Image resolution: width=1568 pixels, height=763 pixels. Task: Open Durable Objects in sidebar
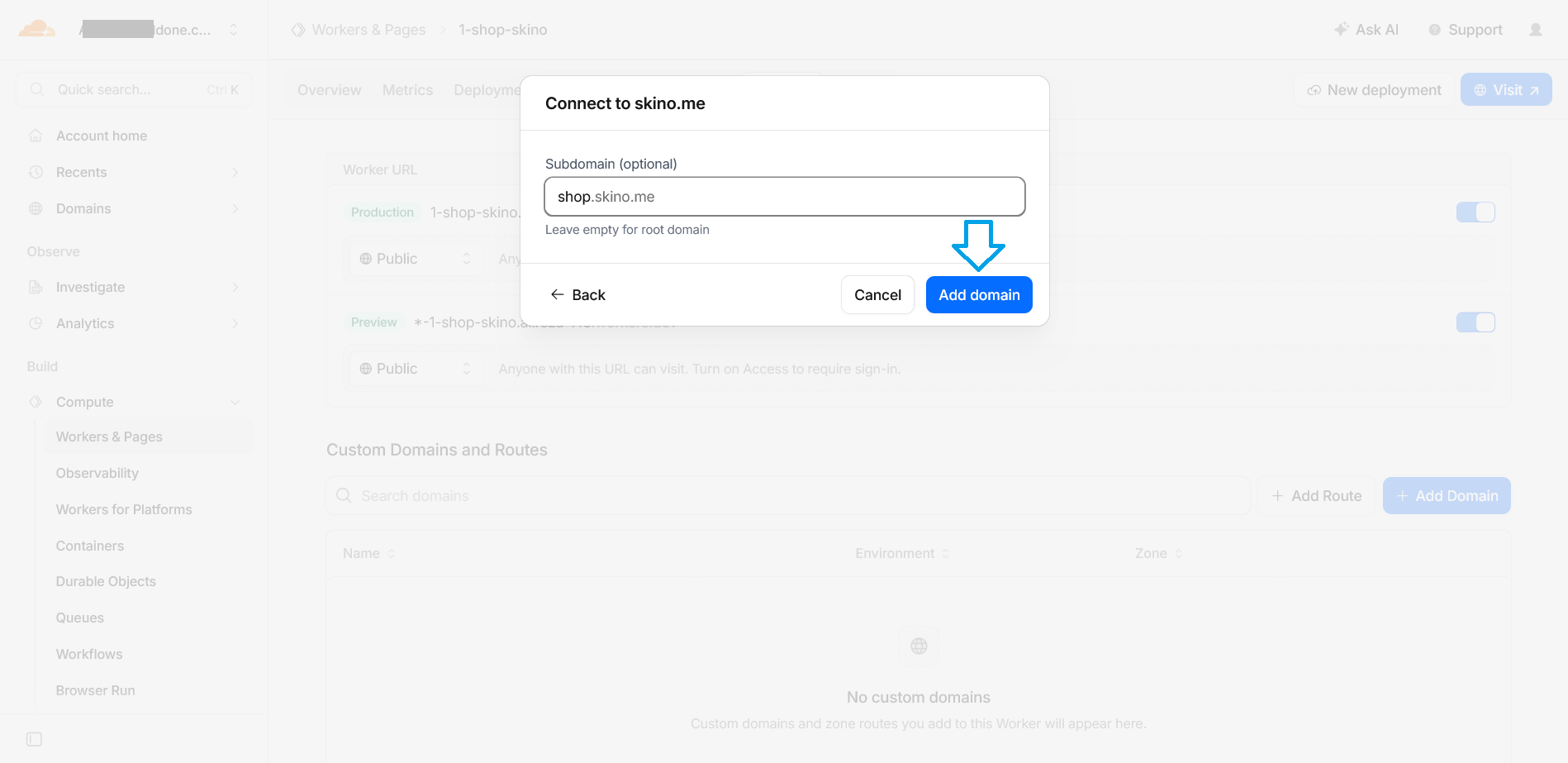coord(106,581)
